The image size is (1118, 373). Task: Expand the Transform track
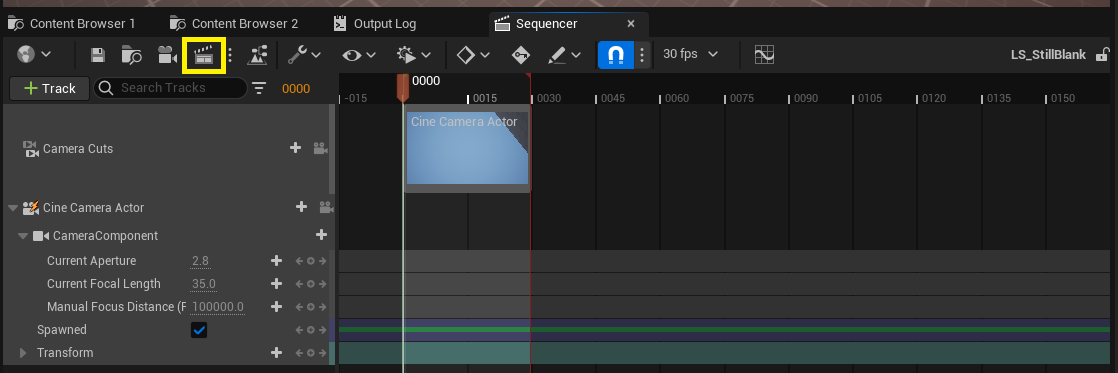(x=22, y=353)
